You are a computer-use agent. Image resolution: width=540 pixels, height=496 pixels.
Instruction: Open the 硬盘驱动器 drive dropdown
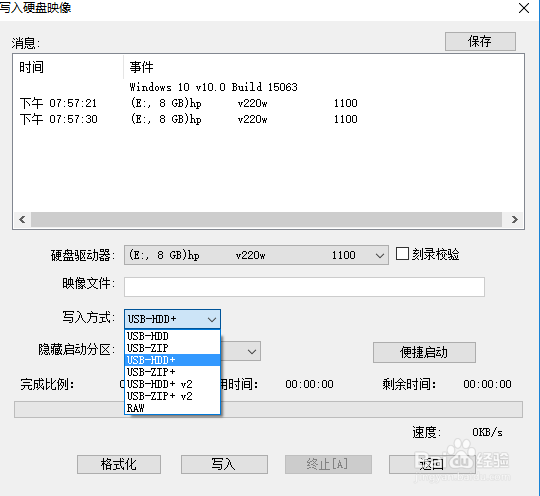pos(256,255)
